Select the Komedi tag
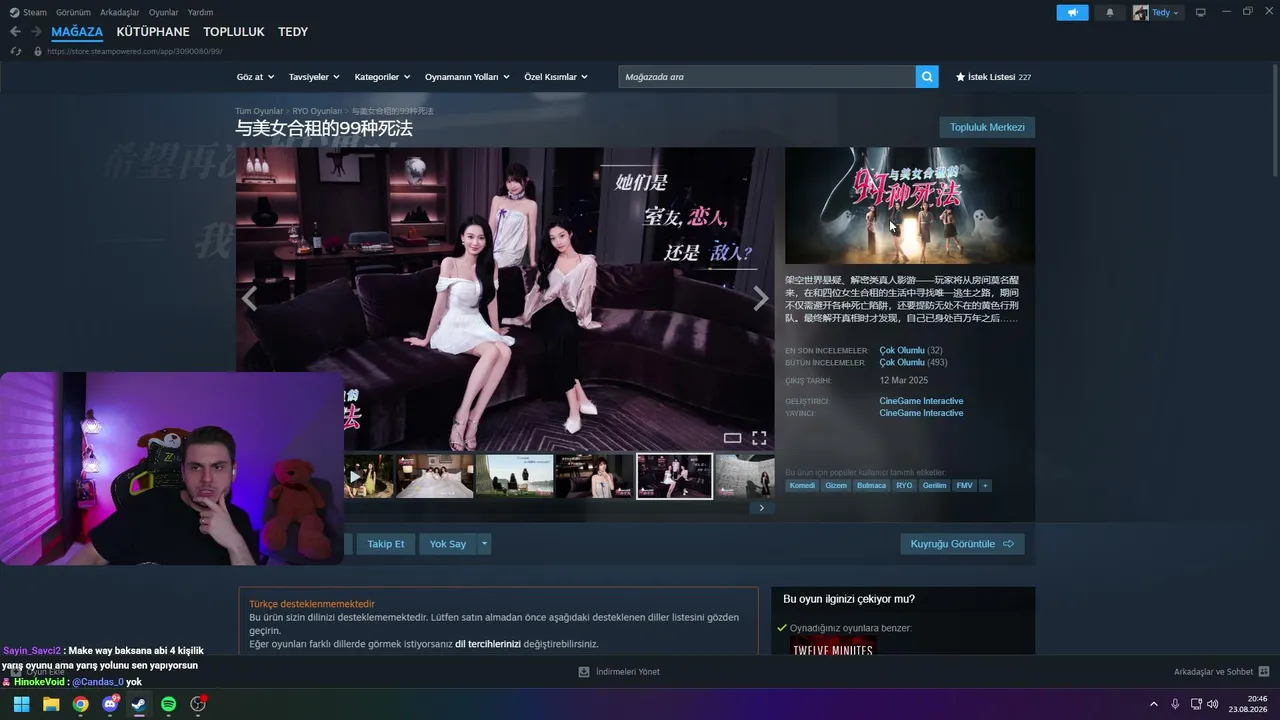 click(802, 486)
